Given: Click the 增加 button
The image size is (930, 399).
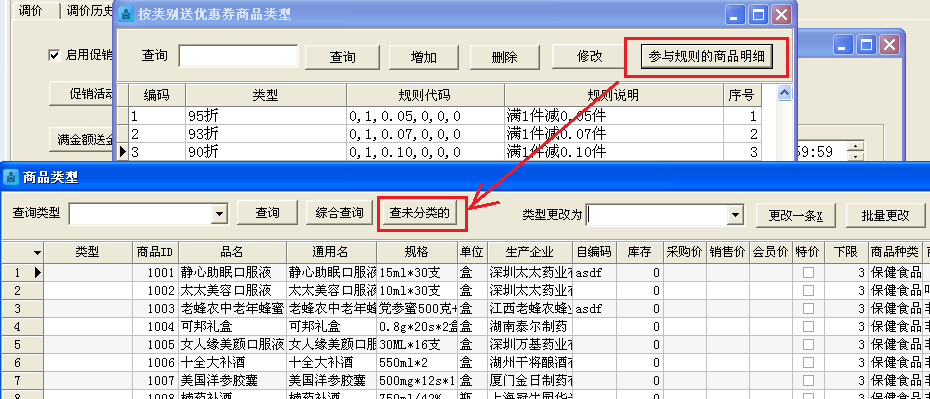Looking at the screenshot, I should pos(423,57).
